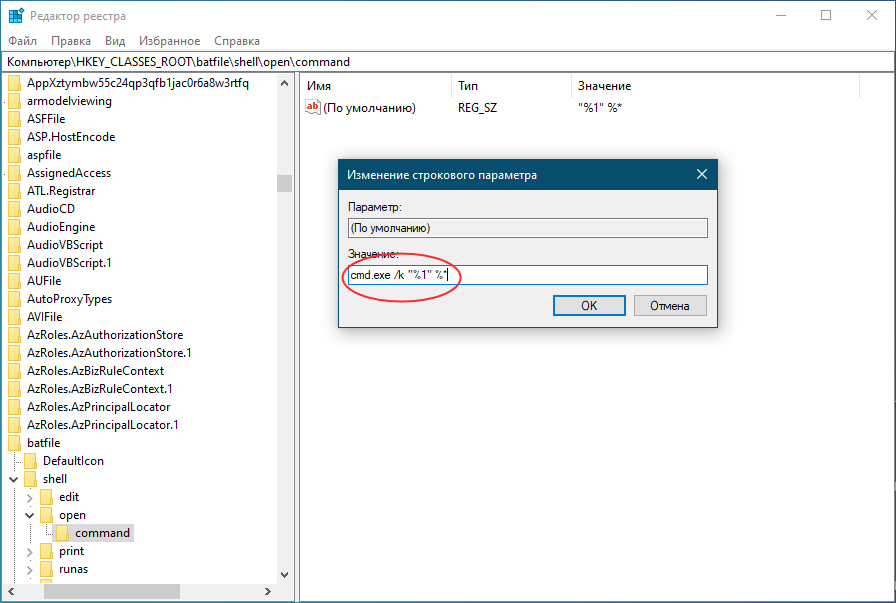Viewport: 896px width, 603px height.
Task: Click the registry path address bar
Action: (448, 62)
